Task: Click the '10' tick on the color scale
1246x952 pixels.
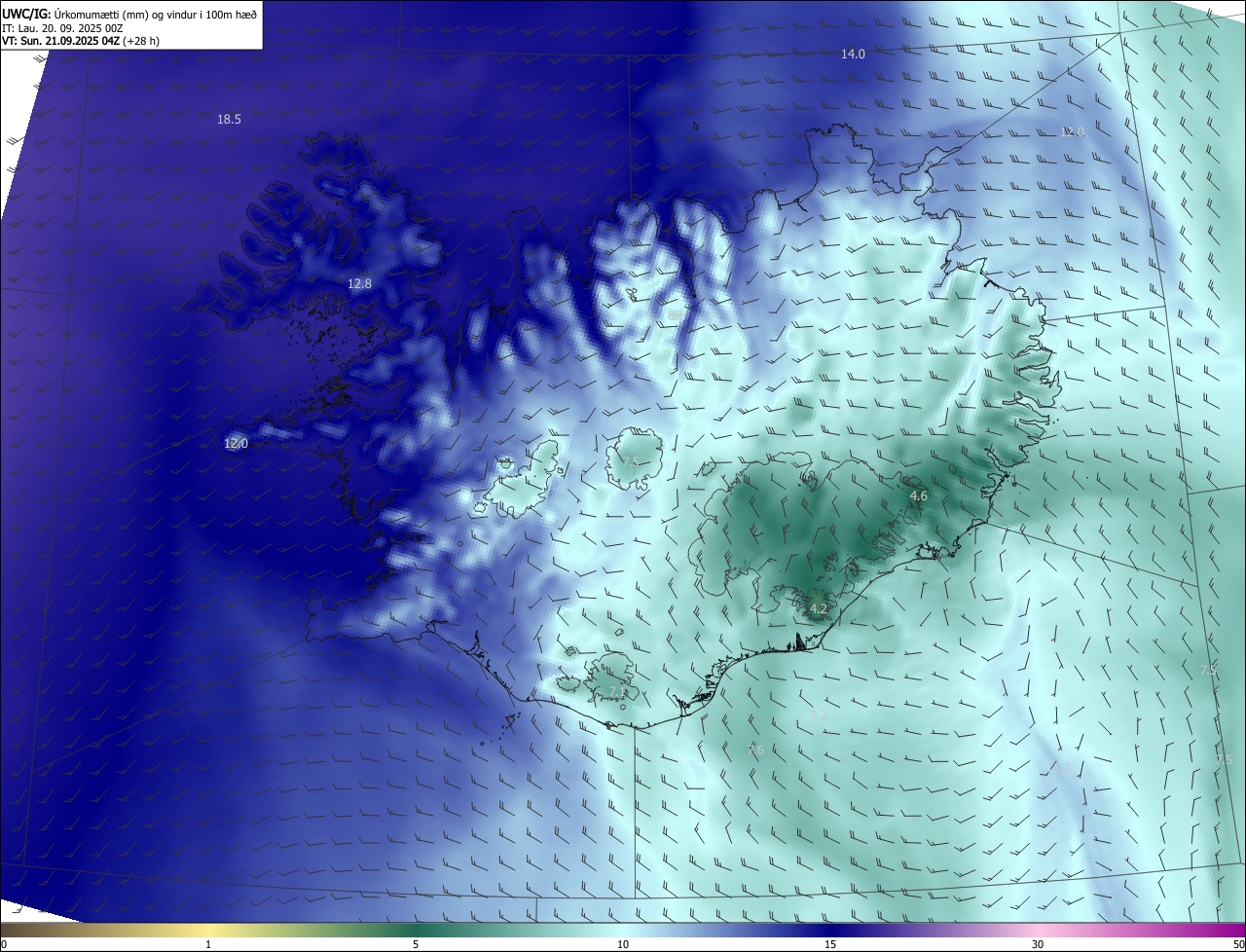Action: [623, 945]
